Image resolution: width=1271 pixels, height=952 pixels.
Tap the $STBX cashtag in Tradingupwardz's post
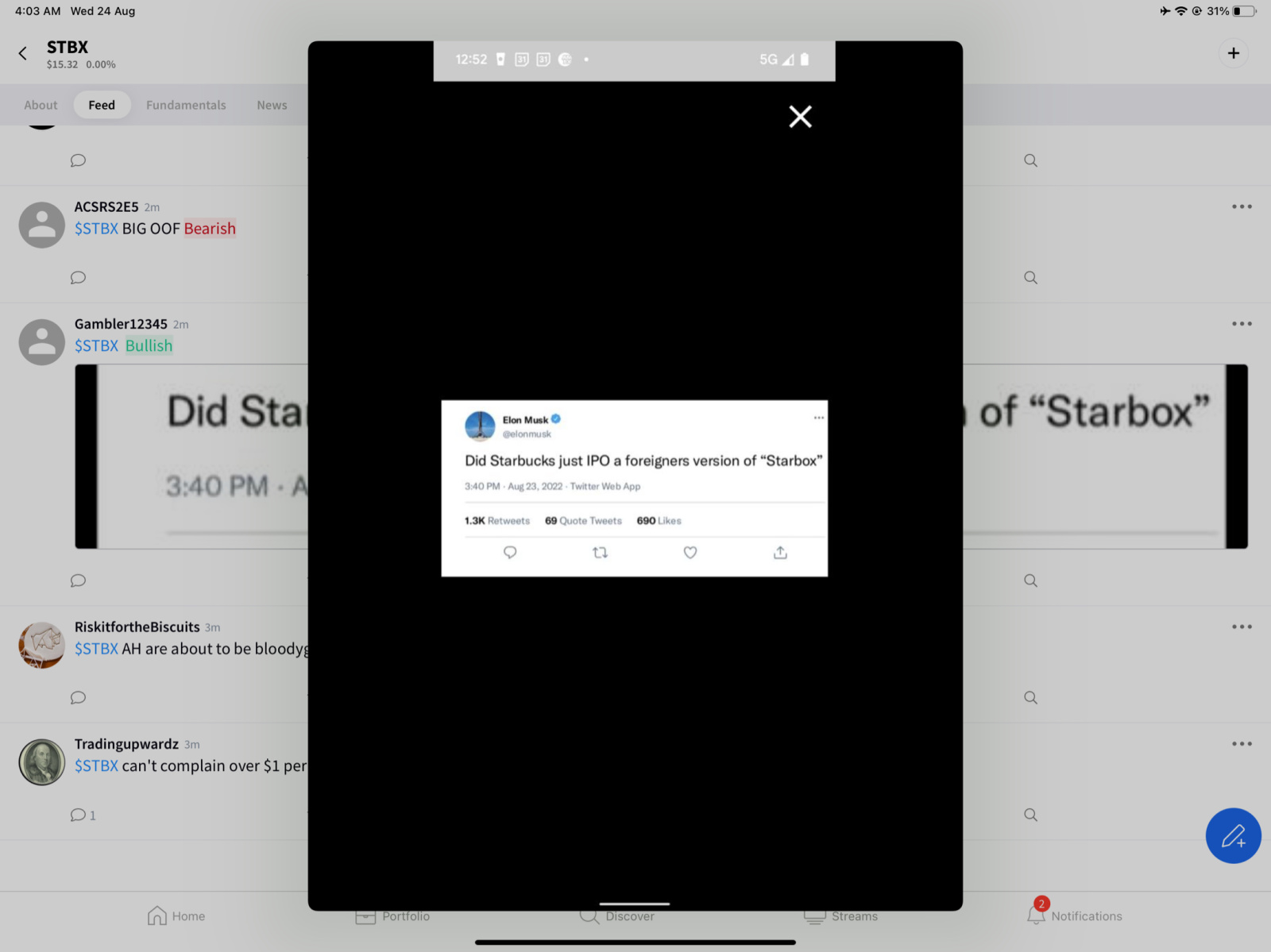click(96, 765)
